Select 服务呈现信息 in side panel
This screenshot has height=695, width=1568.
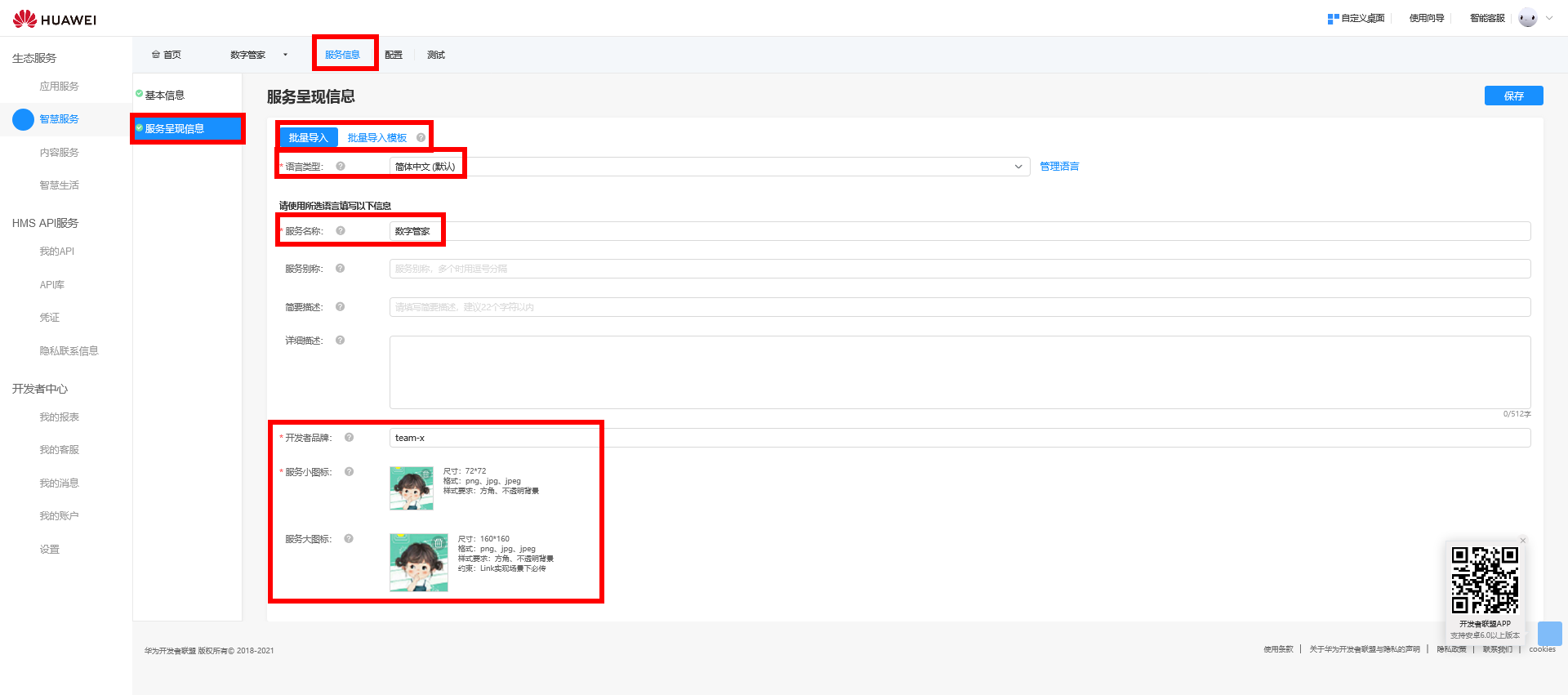pos(188,128)
